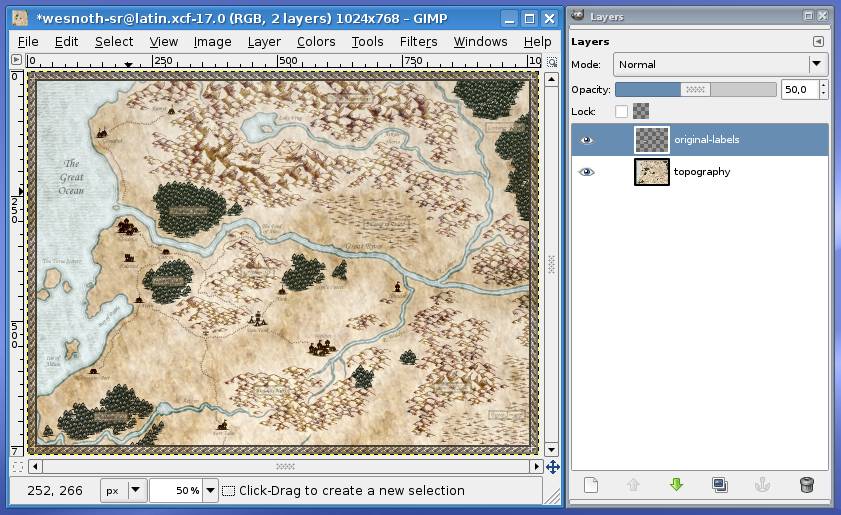The image size is (841, 515).
Task: Open the zoom percentage dropdown
Action: pyautogui.click(x=211, y=490)
